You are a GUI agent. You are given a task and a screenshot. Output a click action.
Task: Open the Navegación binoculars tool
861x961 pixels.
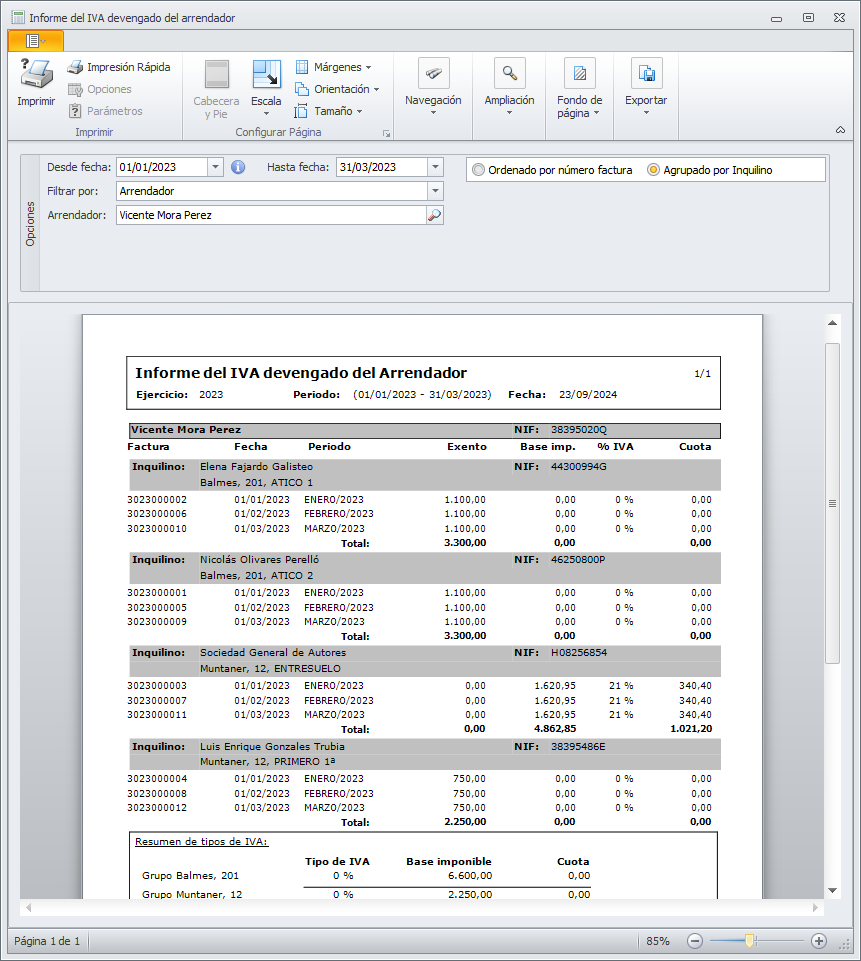point(433,74)
